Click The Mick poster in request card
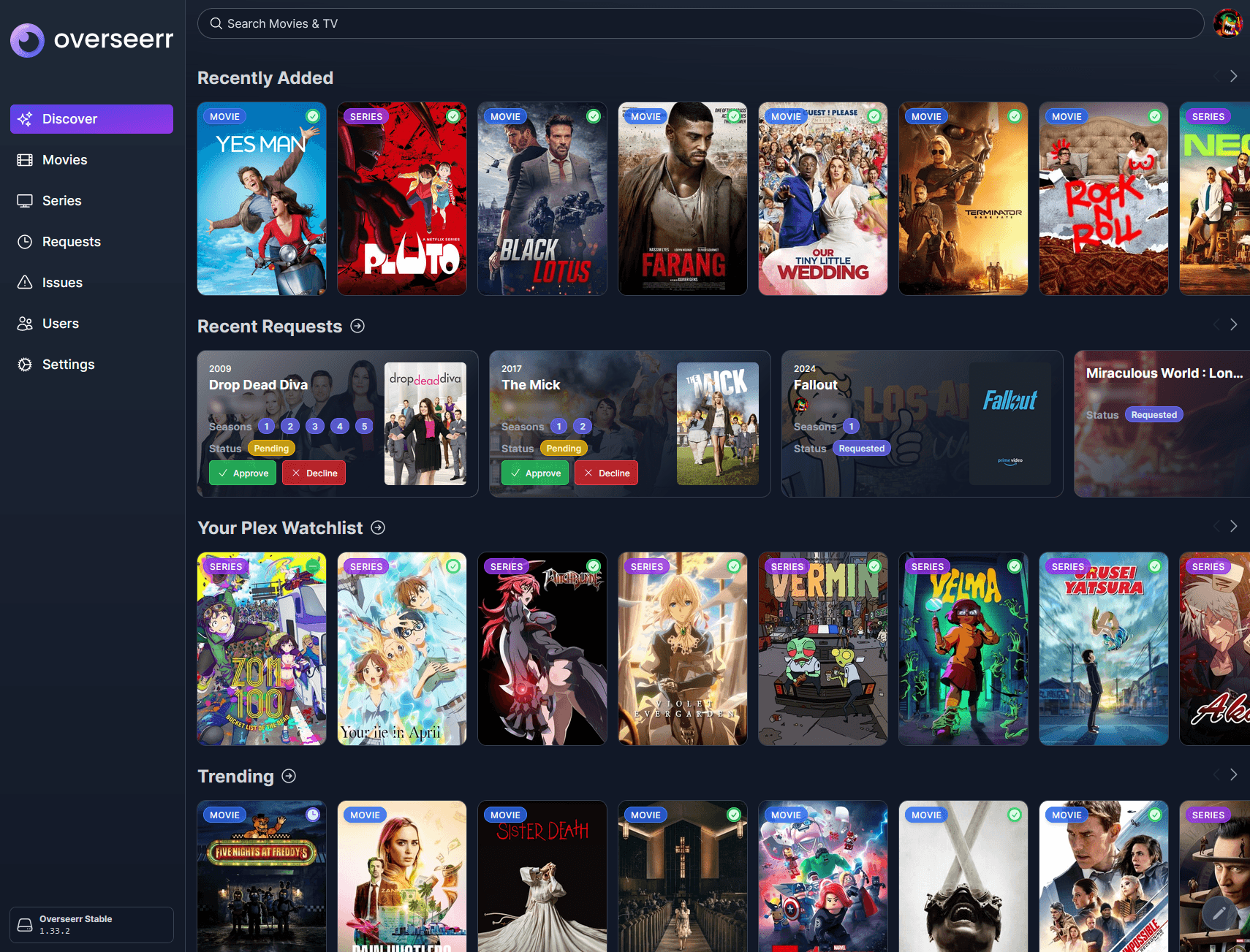Screen dimensions: 1250x952 [718, 424]
